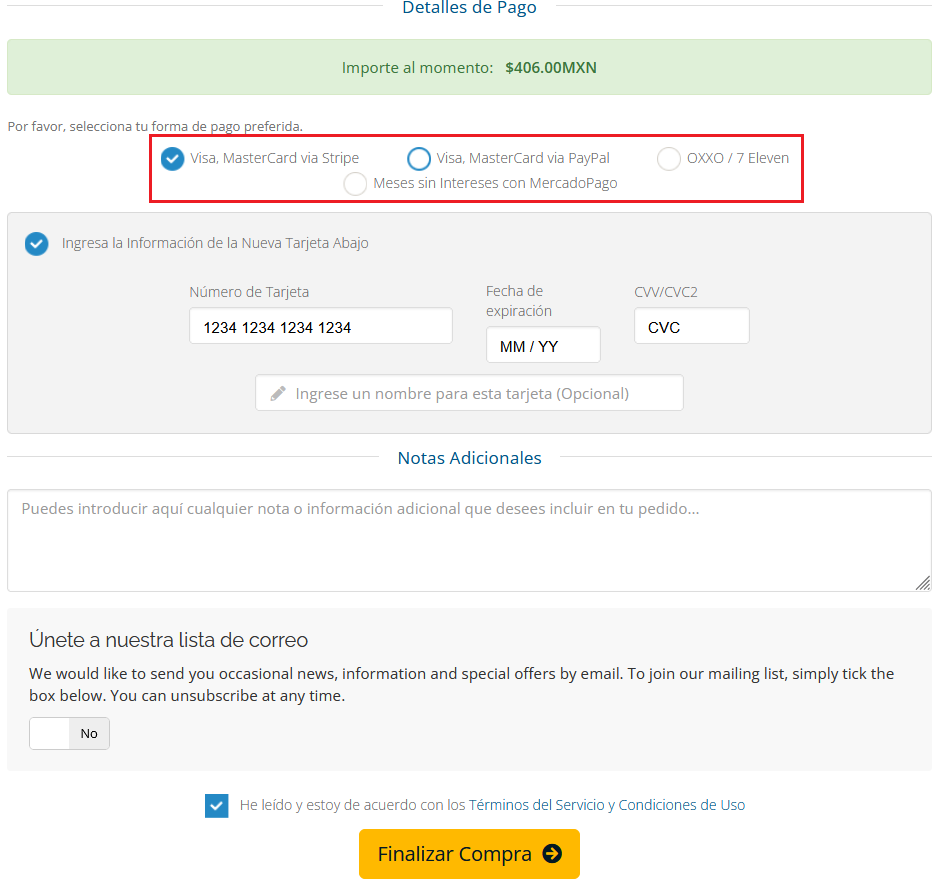Select Visa, MasterCard via Stripe radio button

tap(173, 158)
